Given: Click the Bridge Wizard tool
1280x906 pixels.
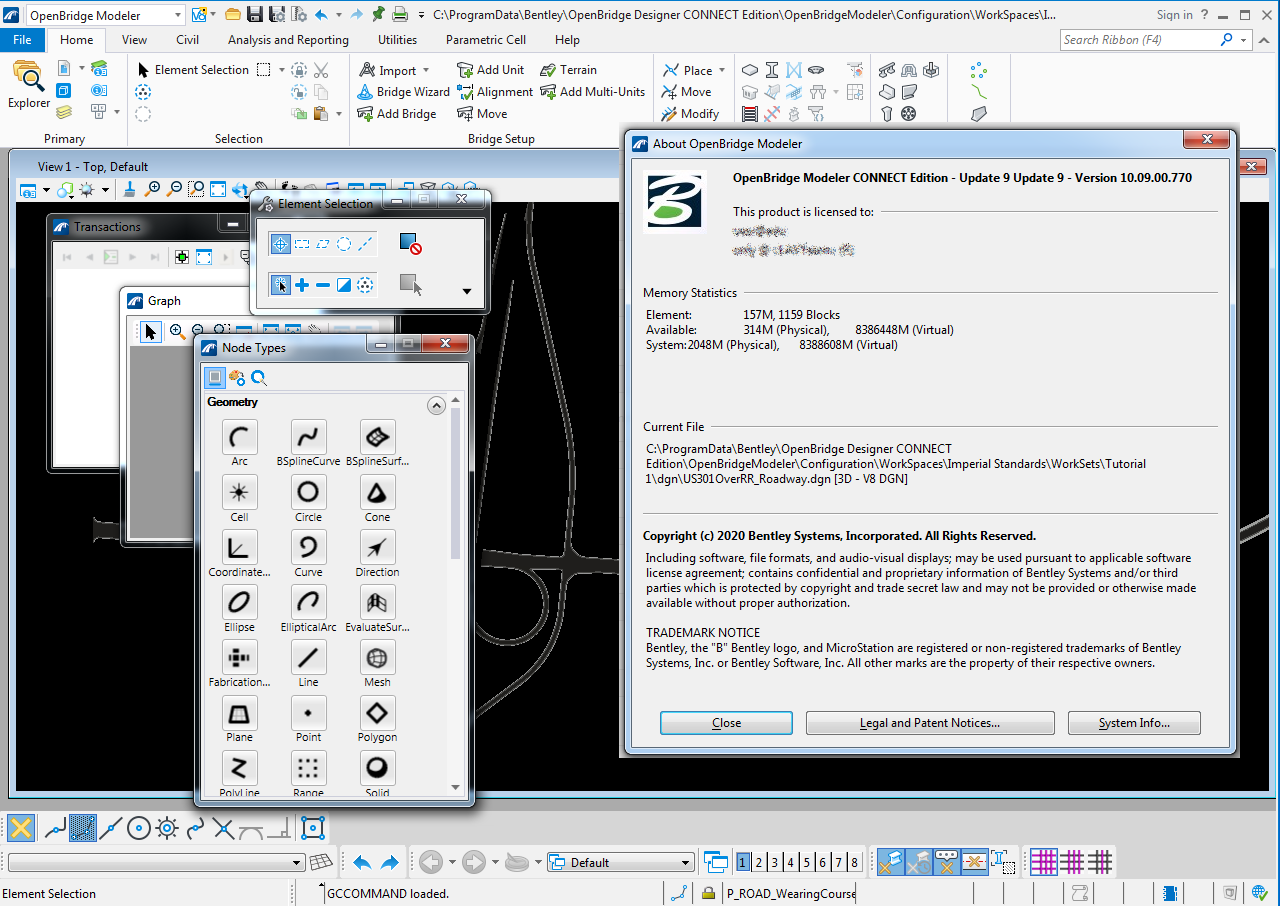Looking at the screenshot, I should 404,92.
